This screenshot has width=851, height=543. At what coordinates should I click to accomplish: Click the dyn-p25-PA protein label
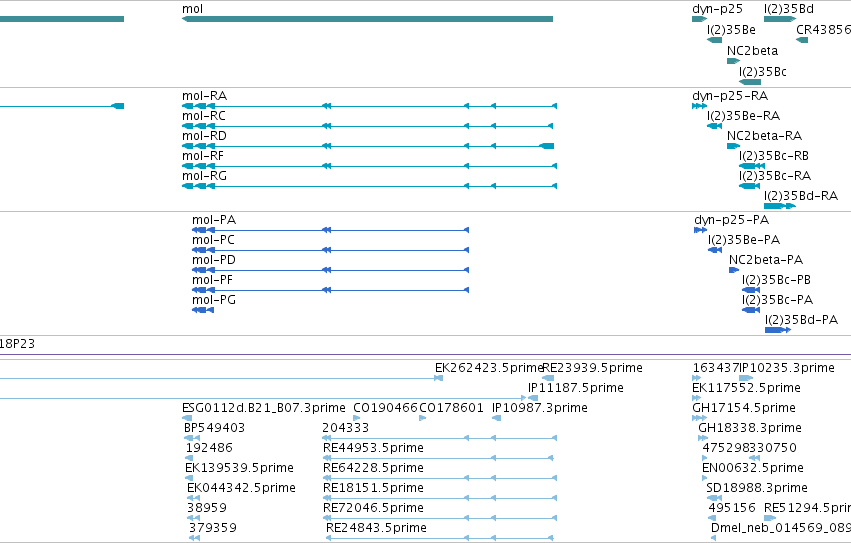732,220
